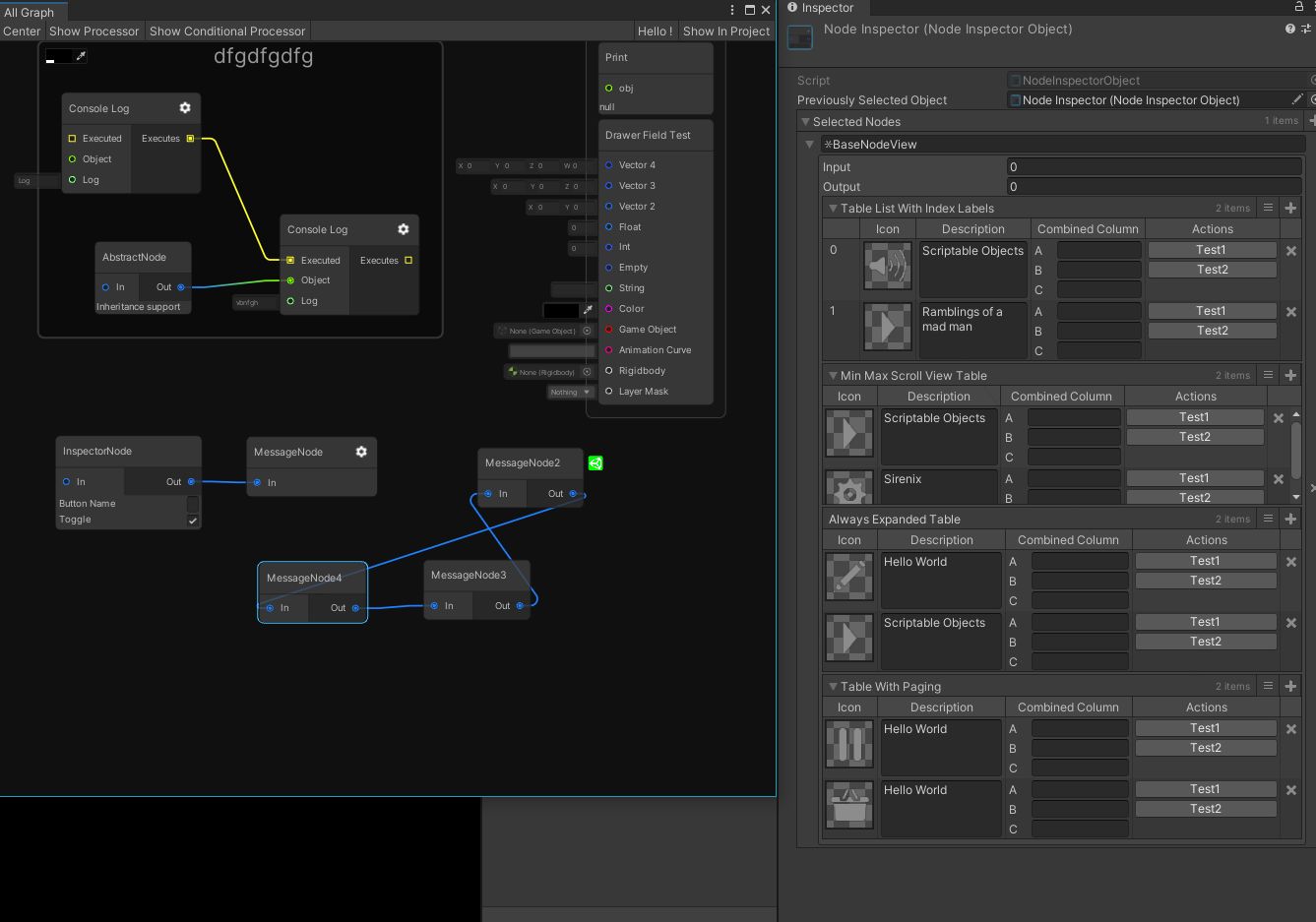The image size is (1316, 922).
Task: Open settings gear on first Console Log node
Action: (185, 108)
